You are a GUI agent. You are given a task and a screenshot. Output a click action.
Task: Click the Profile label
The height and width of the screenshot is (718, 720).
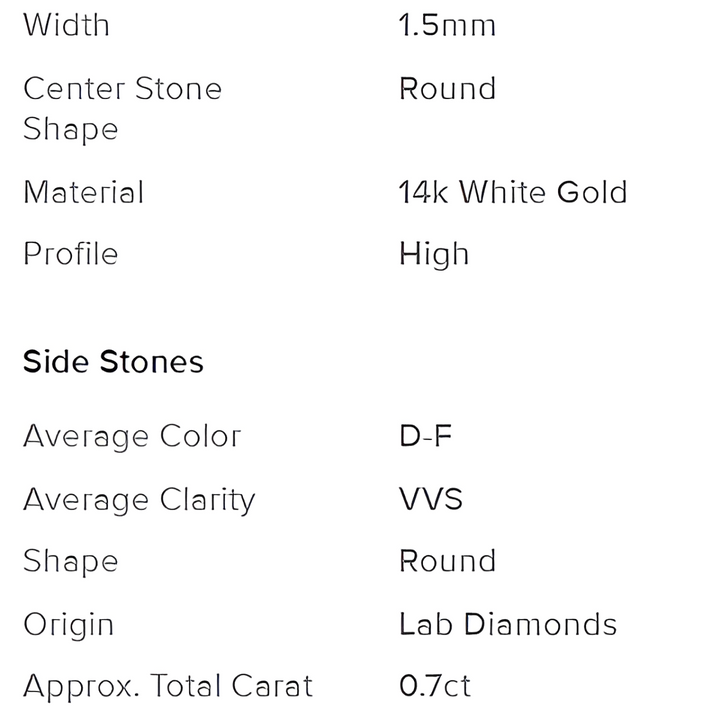(x=70, y=254)
